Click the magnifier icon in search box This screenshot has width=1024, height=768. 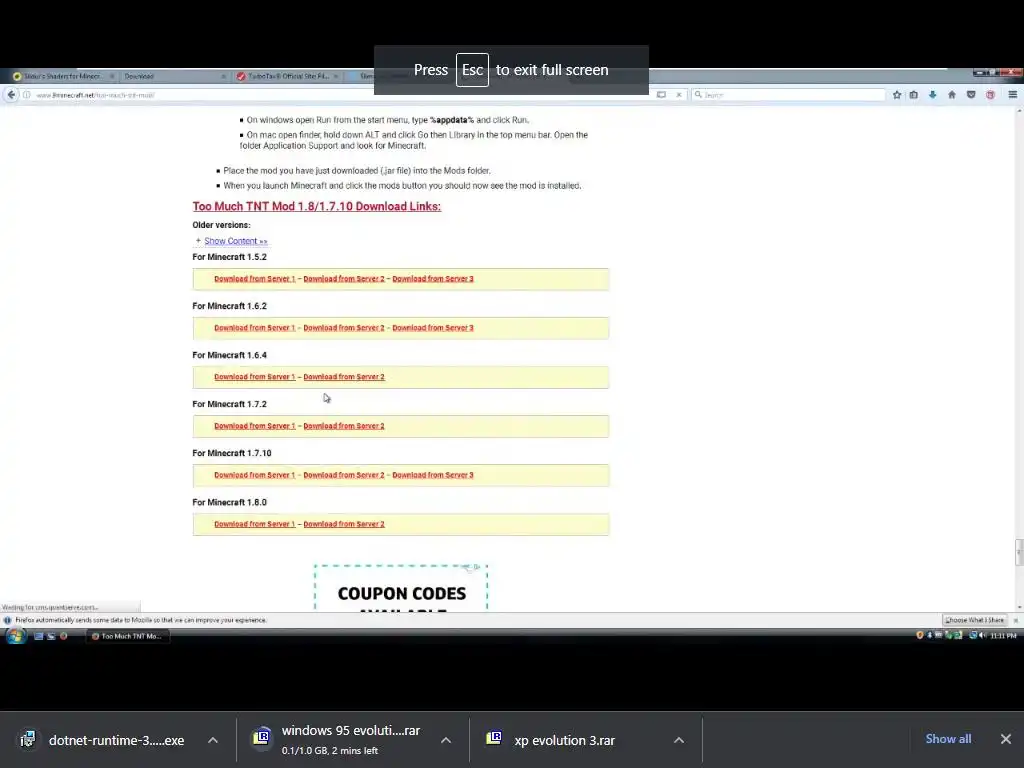(698, 95)
